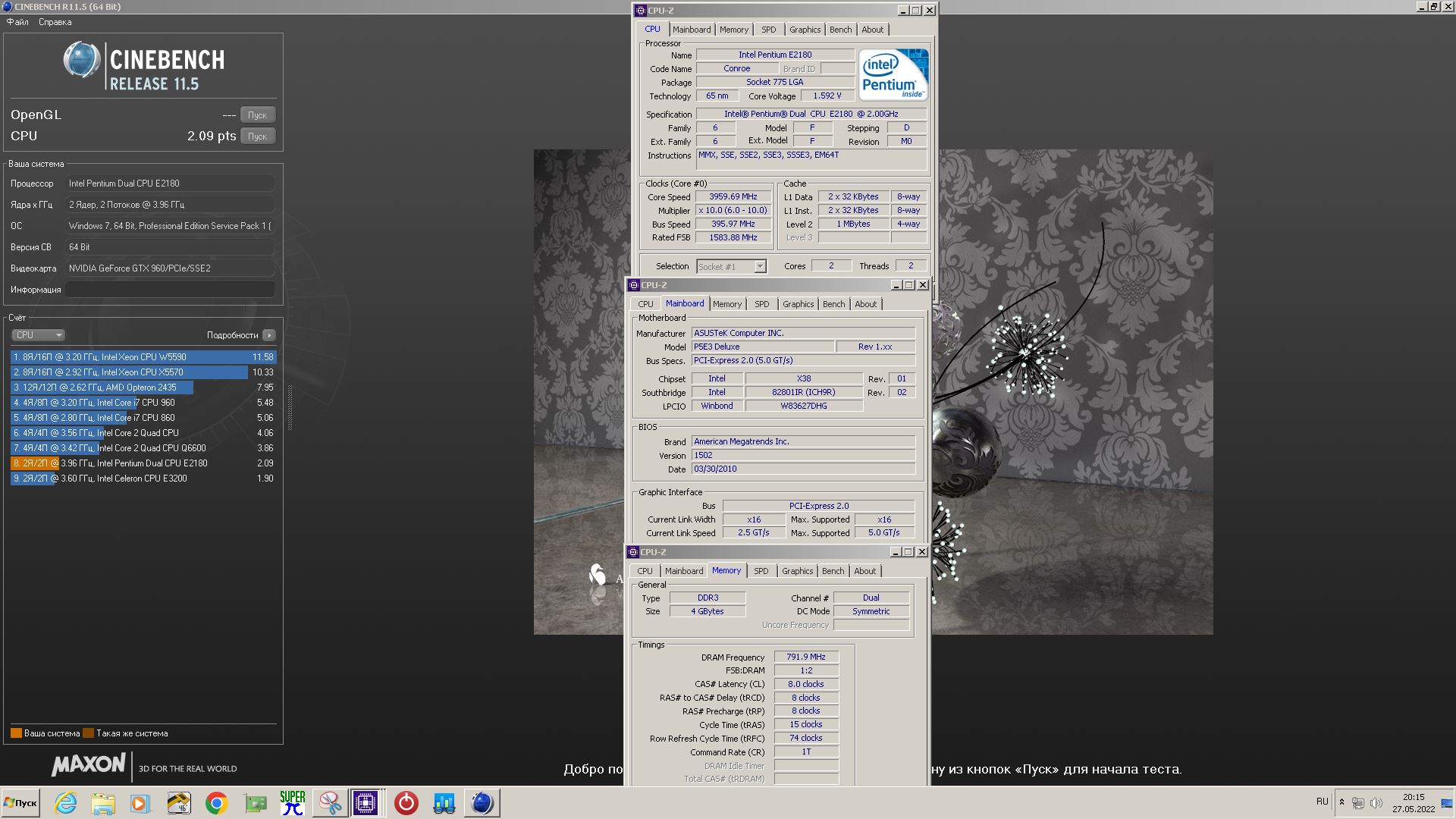Click the brown Такая же система legend swatch
1456x819 pixels.
tap(88, 733)
